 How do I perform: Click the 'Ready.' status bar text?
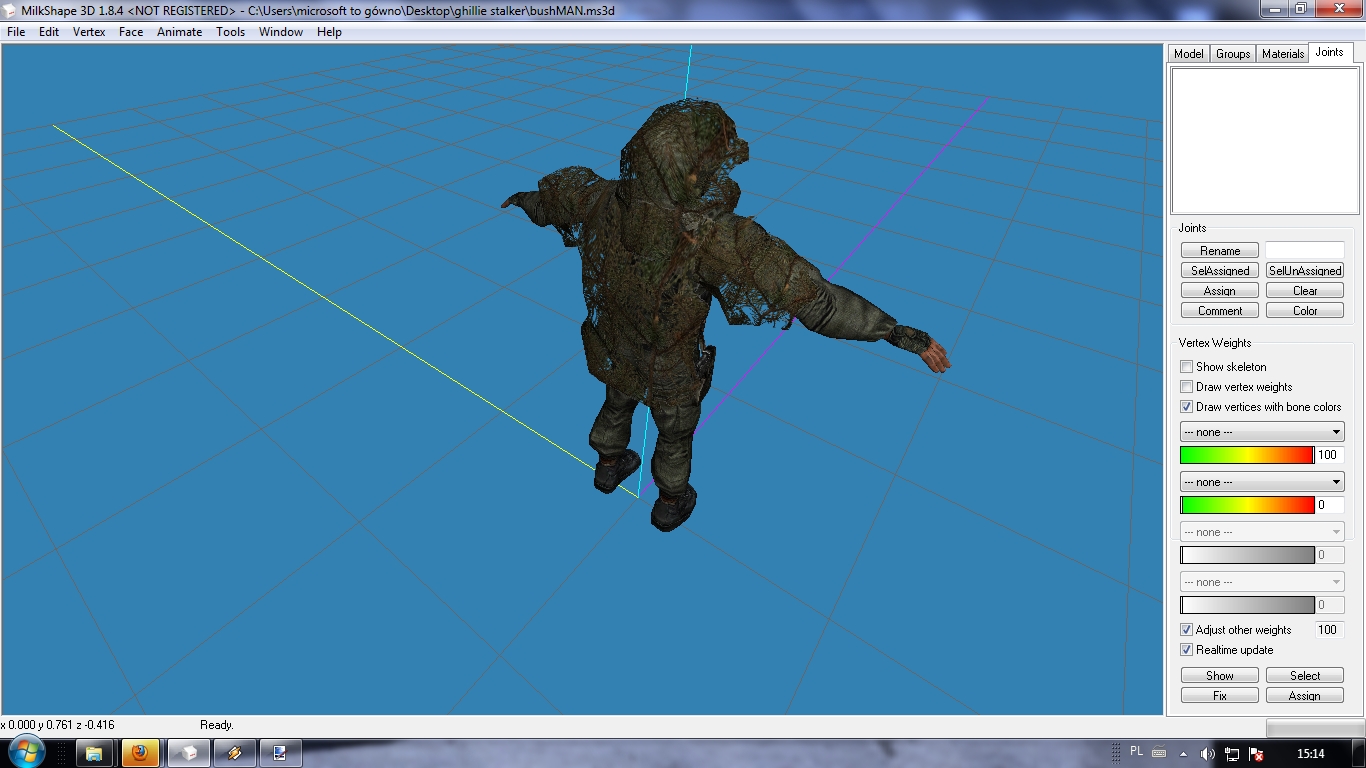point(217,725)
